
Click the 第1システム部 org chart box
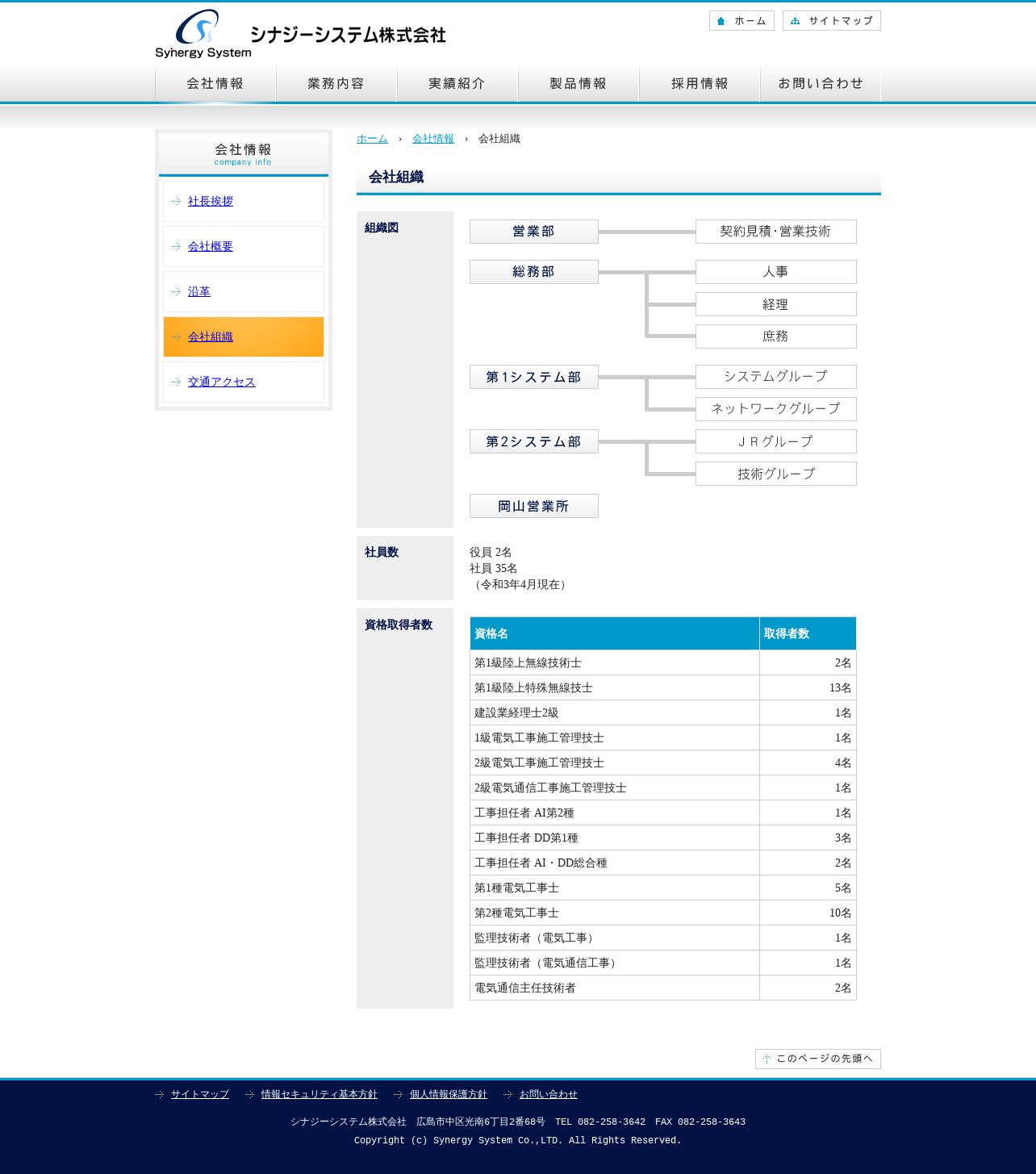[x=534, y=377]
